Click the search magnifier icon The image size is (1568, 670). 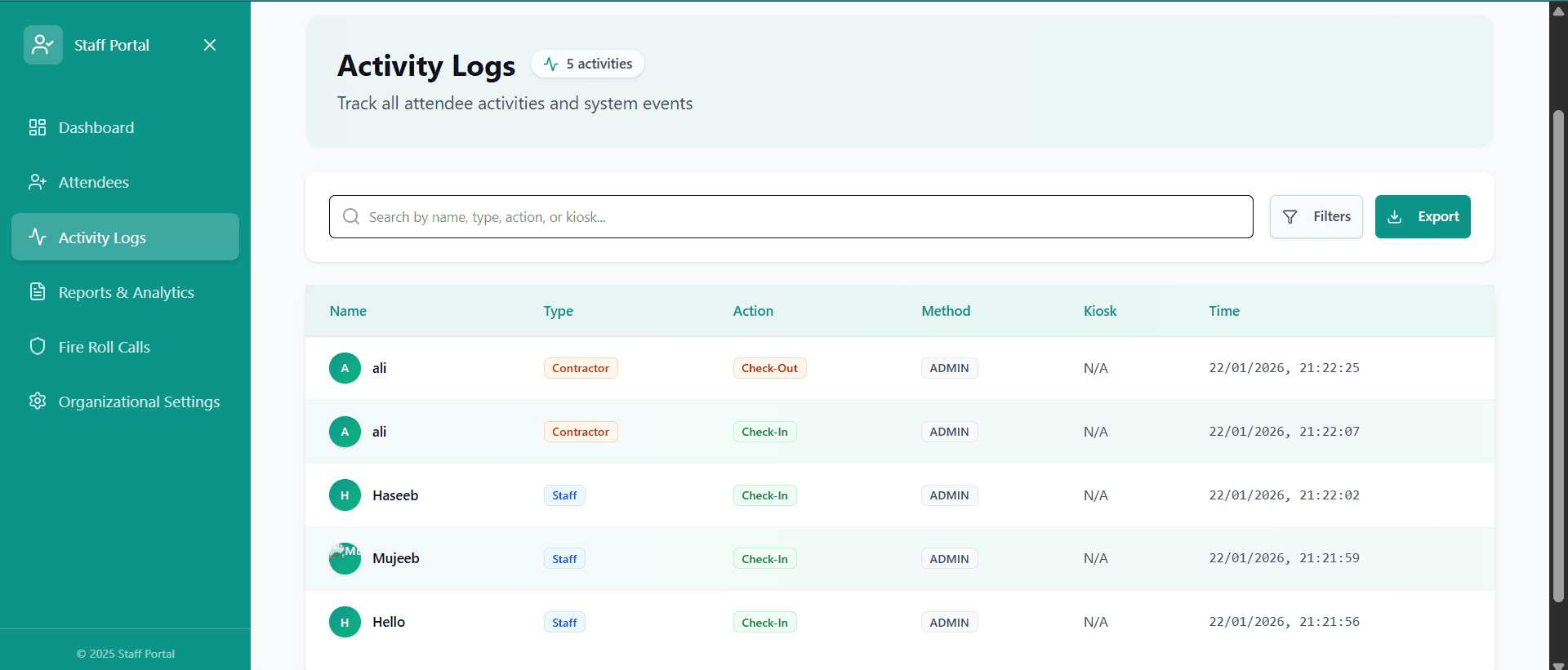[x=351, y=216]
